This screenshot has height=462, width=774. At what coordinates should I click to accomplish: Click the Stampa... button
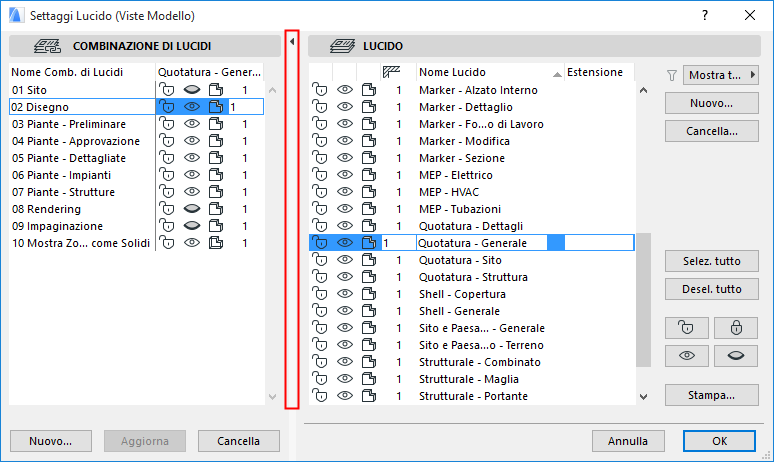712,395
